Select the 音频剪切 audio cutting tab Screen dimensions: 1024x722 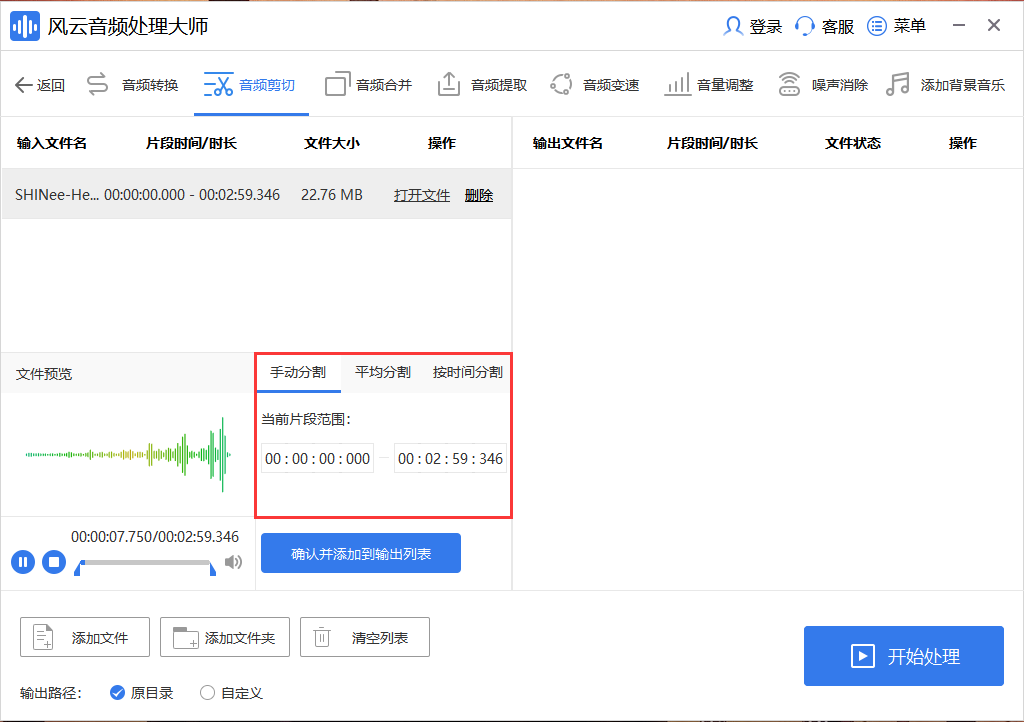coord(250,85)
